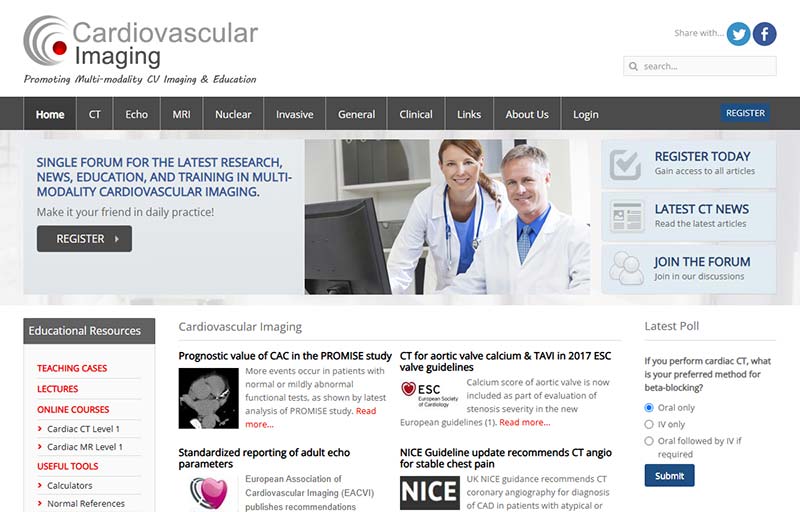The image size is (800, 512).
Task: Open the Invasive menu
Action: coord(294,114)
